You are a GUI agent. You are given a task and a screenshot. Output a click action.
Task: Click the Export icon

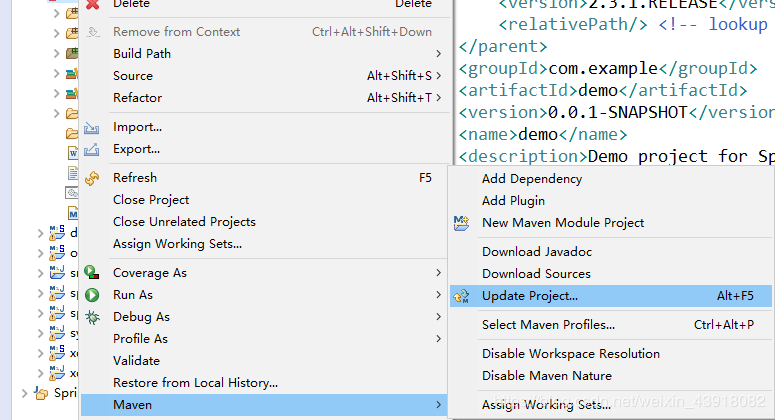pos(93,149)
